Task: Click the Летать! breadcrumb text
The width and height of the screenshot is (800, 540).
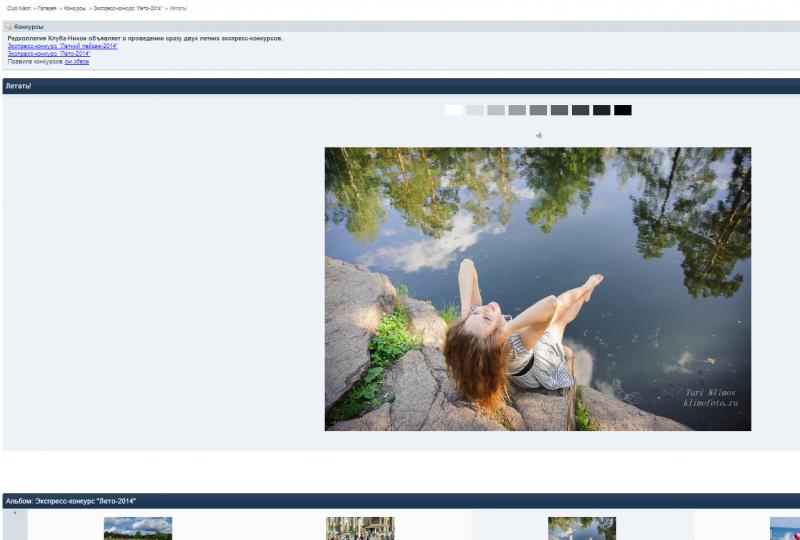Action: pos(178,9)
